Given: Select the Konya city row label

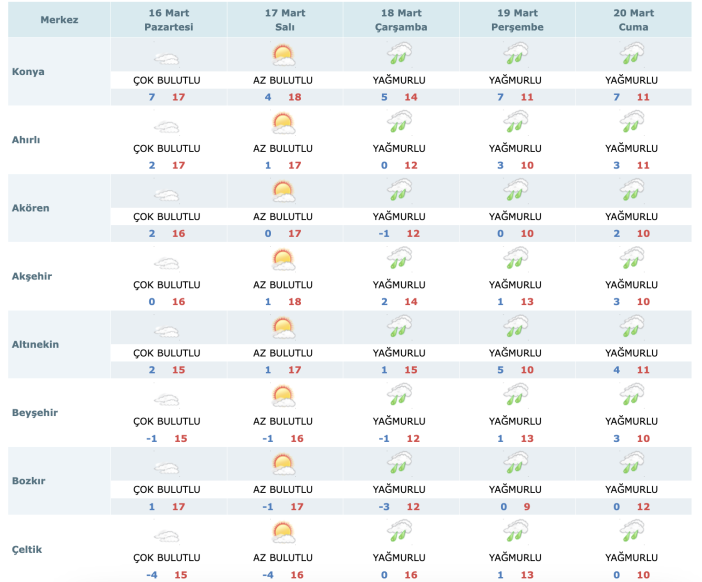Looking at the screenshot, I should 28,72.
